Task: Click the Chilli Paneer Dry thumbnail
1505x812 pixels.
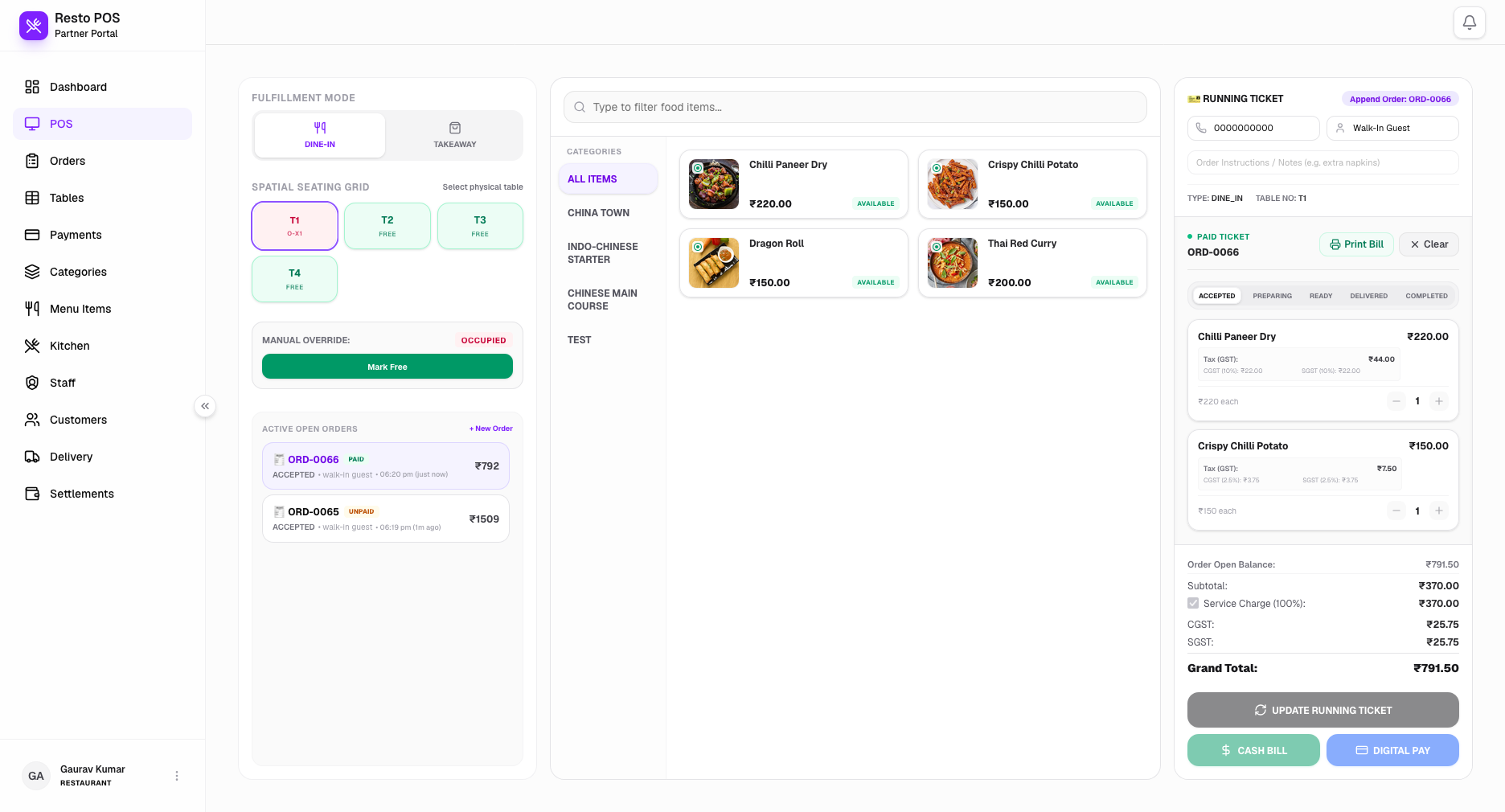Action: coord(714,184)
